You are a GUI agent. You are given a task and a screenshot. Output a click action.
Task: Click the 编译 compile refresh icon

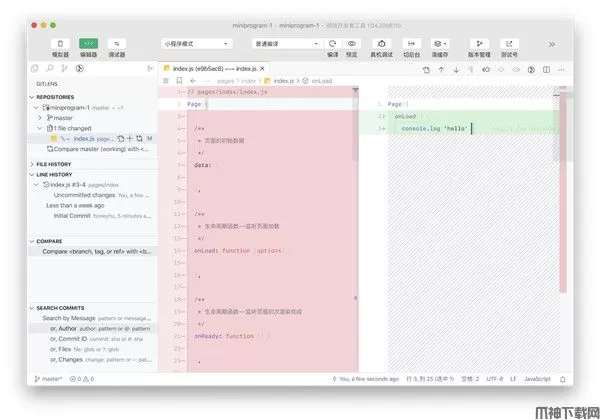(331, 44)
